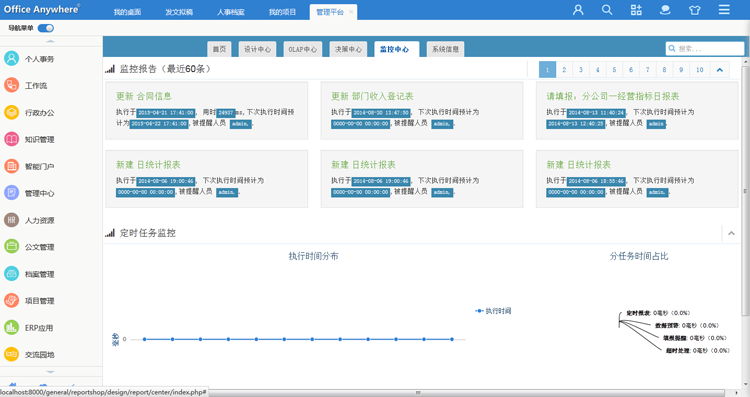
Task: Click the T-shirt theme icon
Action: click(695, 10)
